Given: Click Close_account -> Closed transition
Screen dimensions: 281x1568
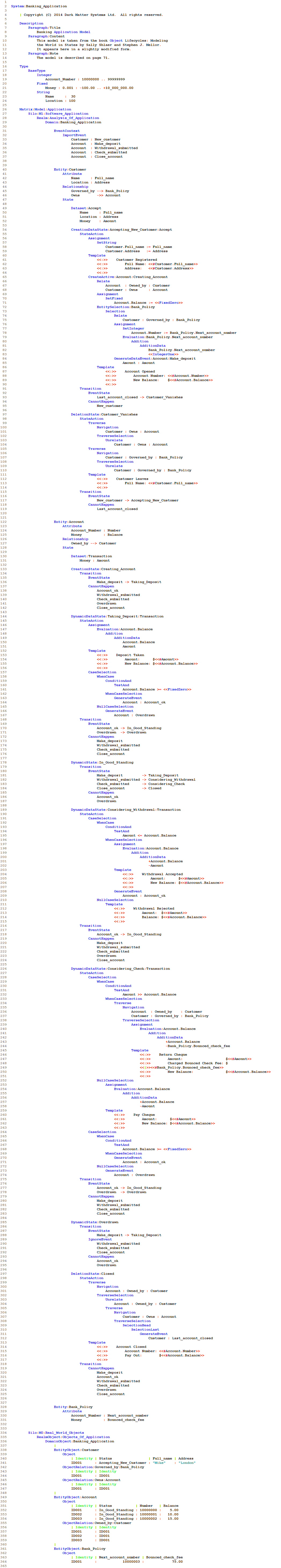Looking at the screenshot, I should [x=129, y=788].
